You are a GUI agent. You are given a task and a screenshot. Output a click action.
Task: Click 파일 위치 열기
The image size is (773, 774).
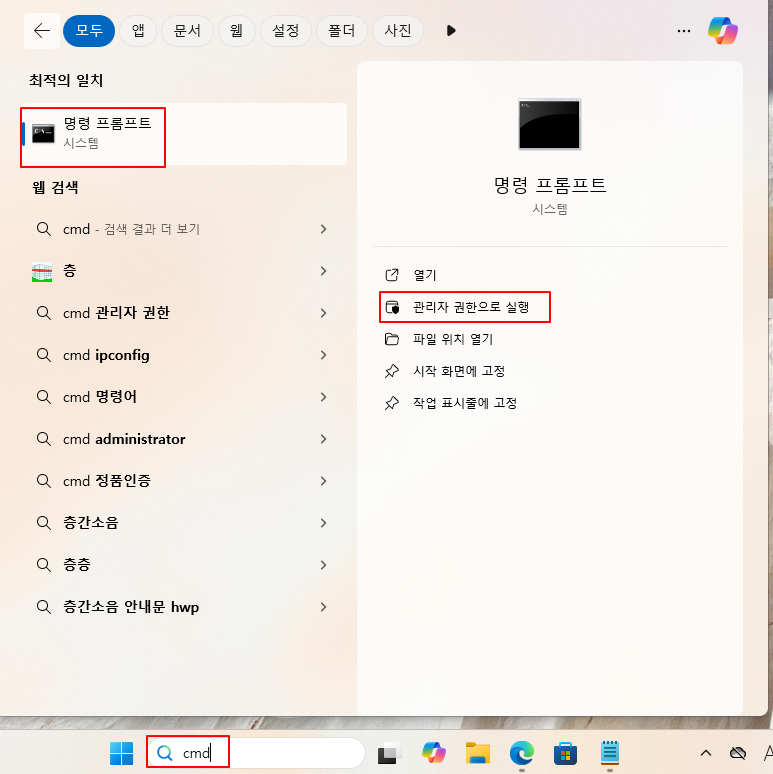point(453,339)
